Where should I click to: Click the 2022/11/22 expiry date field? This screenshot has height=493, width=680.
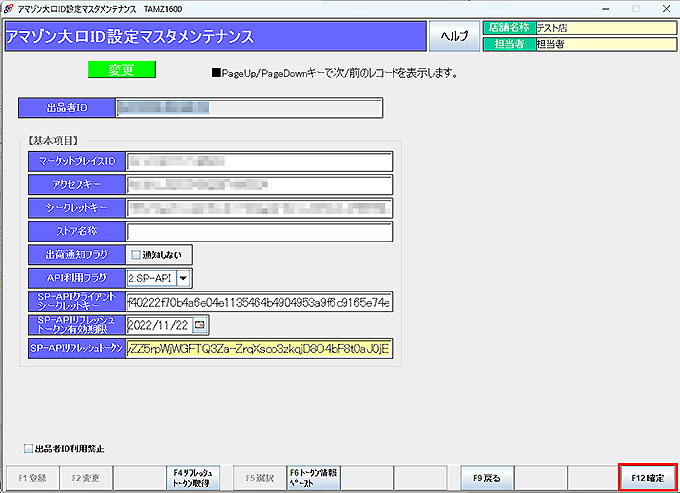[159, 325]
